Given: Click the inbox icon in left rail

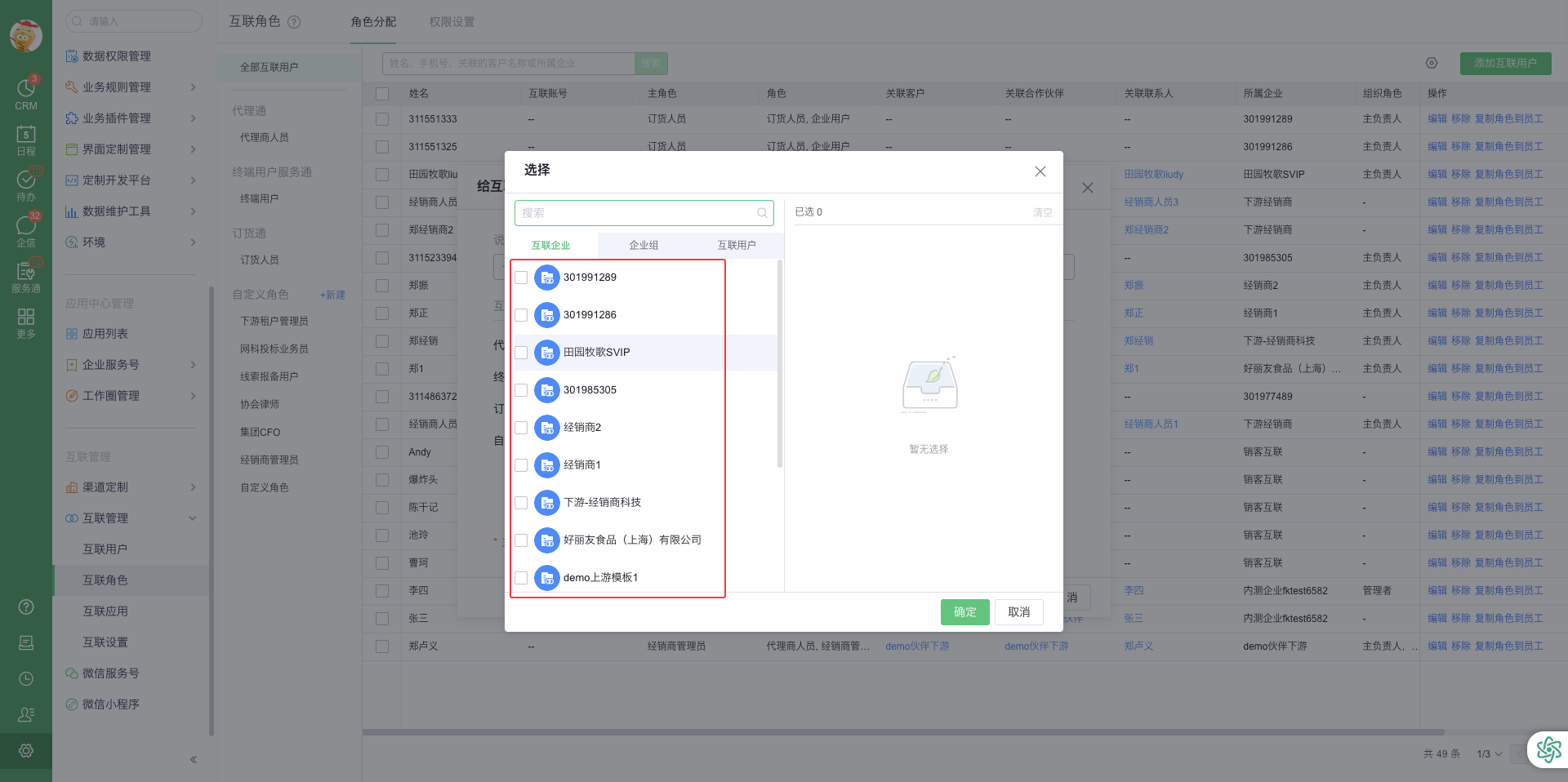Looking at the screenshot, I should pyautogui.click(x=26, y=642).
